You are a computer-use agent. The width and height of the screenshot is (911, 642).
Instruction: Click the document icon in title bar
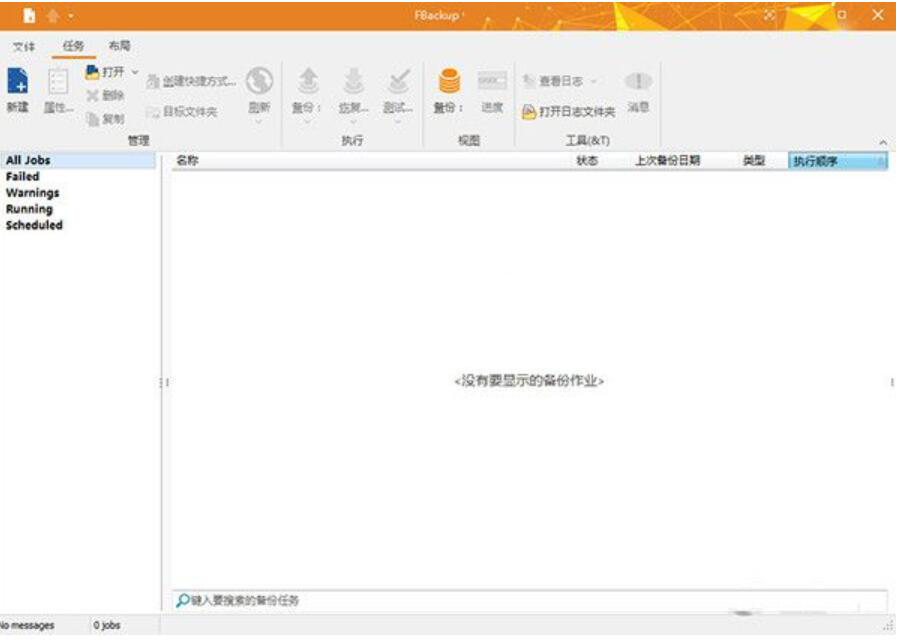(x=29, y=16)
